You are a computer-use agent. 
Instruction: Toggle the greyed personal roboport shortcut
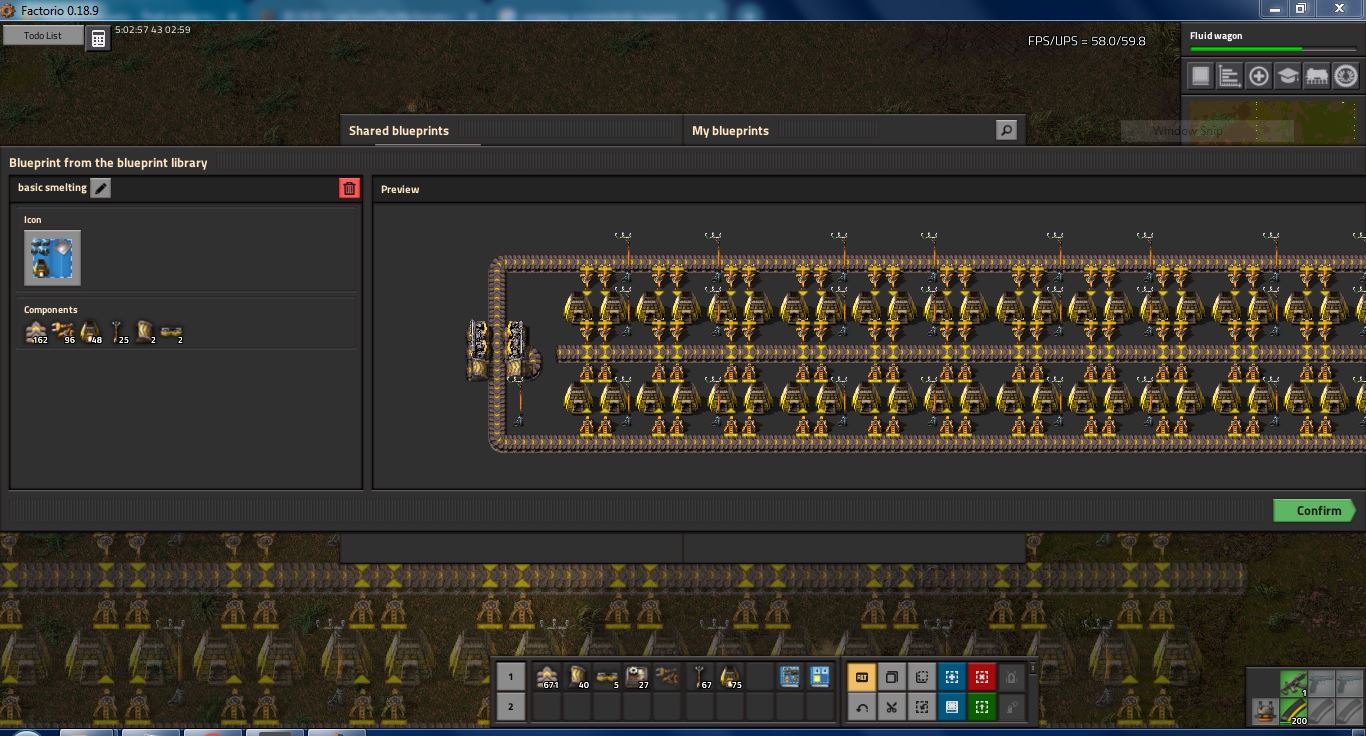pos(1012,677)
